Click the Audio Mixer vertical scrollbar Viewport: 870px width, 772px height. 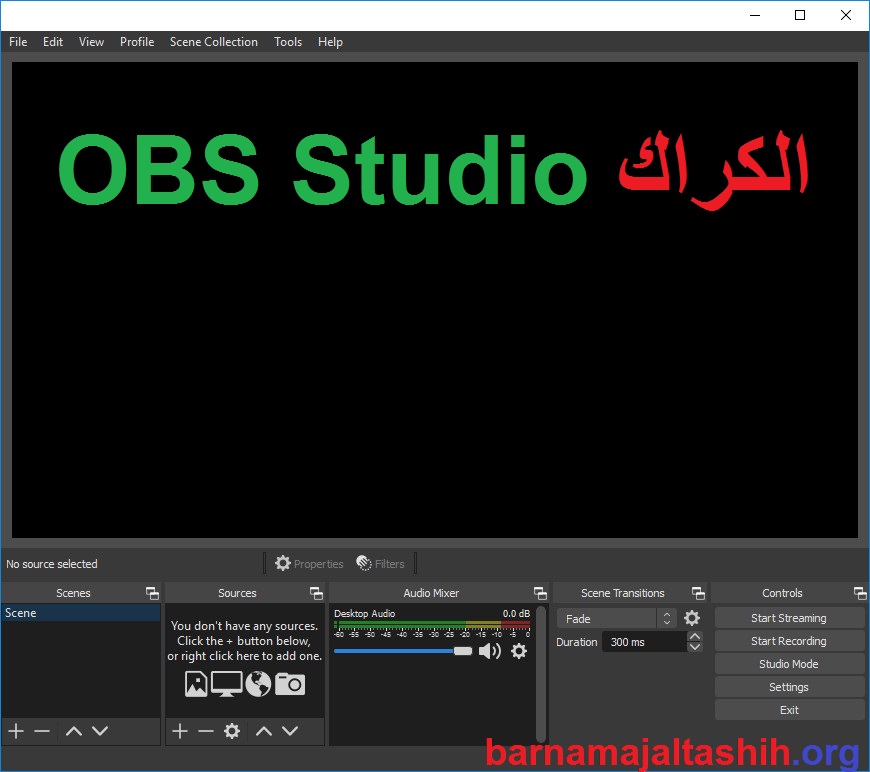[541, 674]
